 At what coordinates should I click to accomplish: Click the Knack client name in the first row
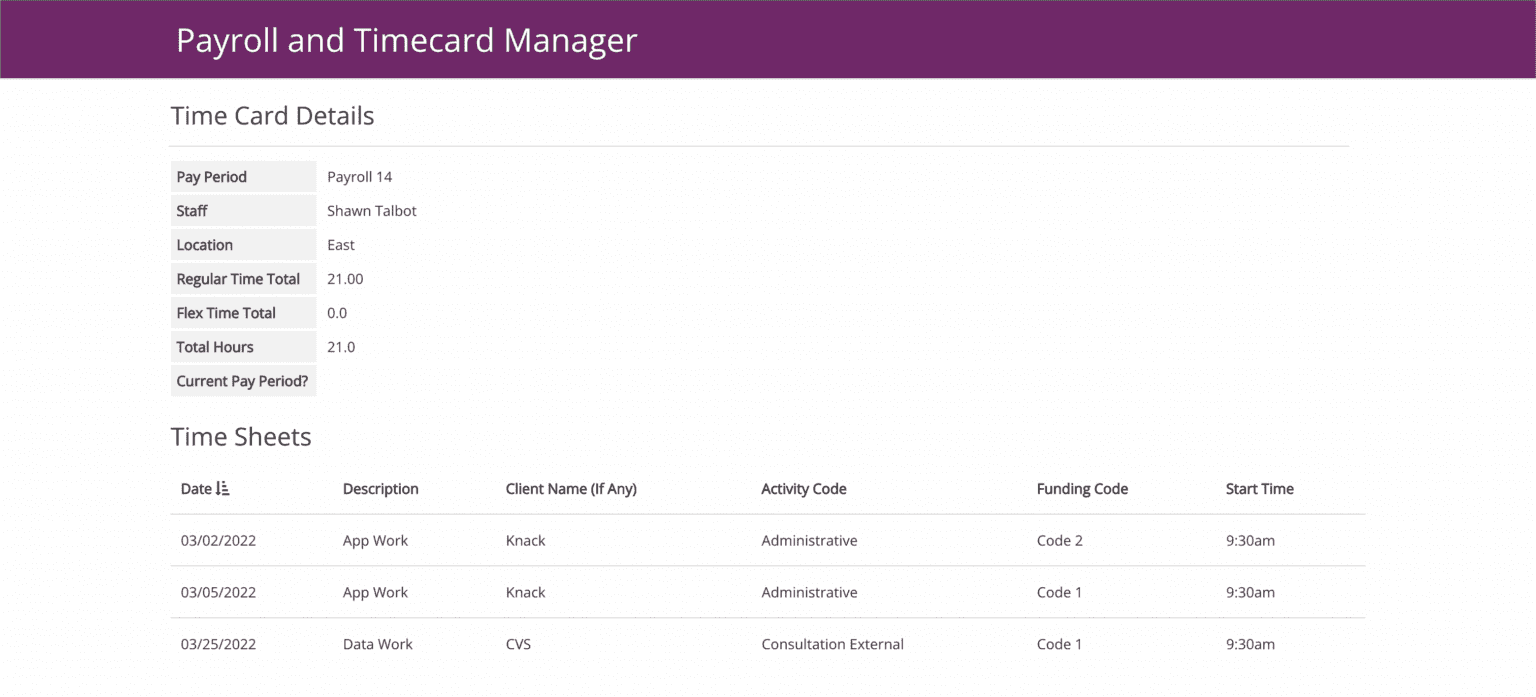525,540
